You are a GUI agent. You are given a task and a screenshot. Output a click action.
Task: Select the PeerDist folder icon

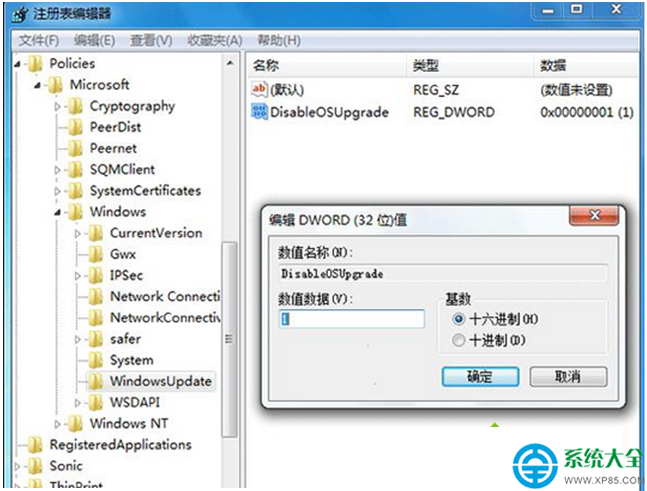click(x=76, y=127)
